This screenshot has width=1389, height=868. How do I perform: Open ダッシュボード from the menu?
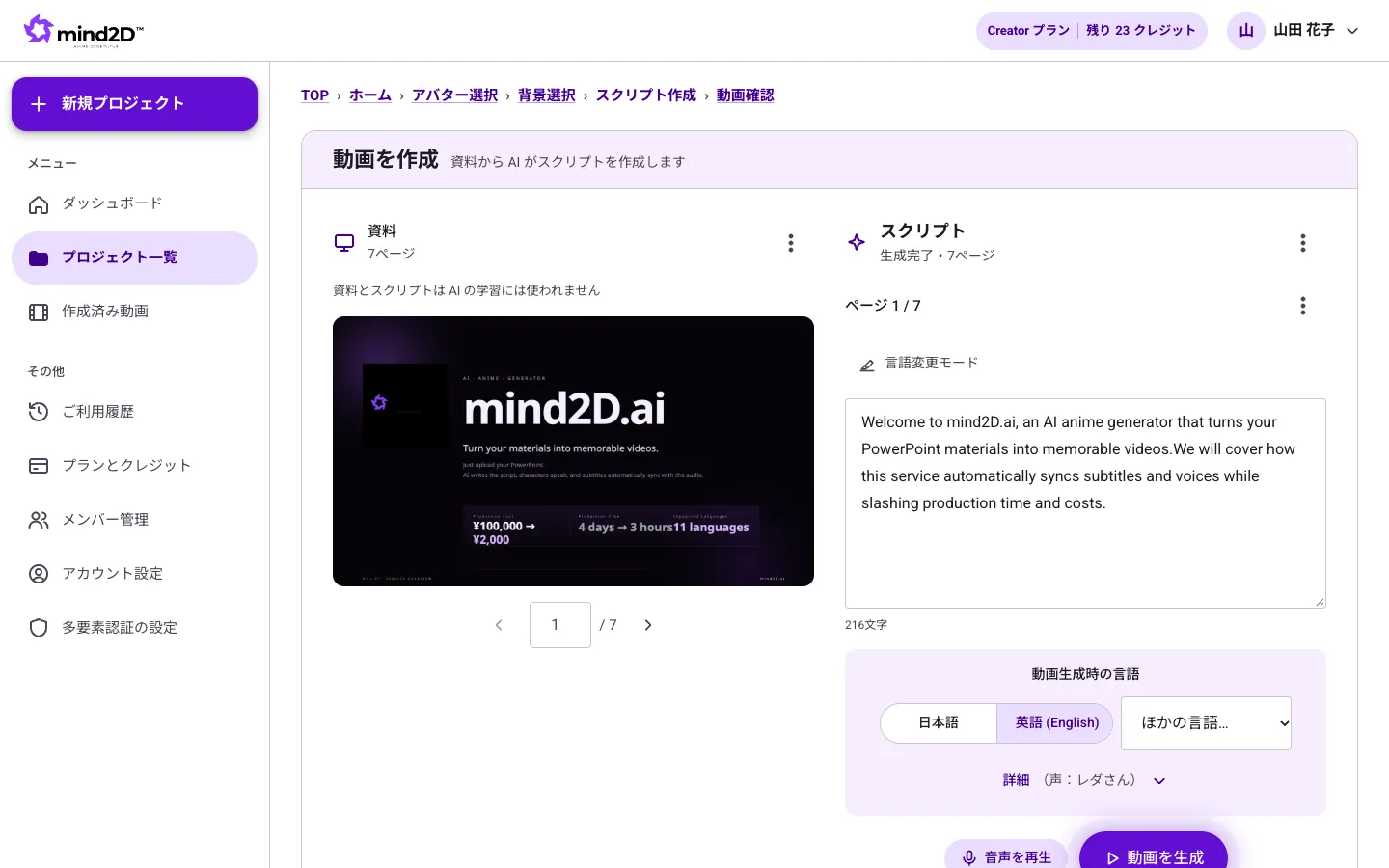pyautogui.click(x=134, y=203)
